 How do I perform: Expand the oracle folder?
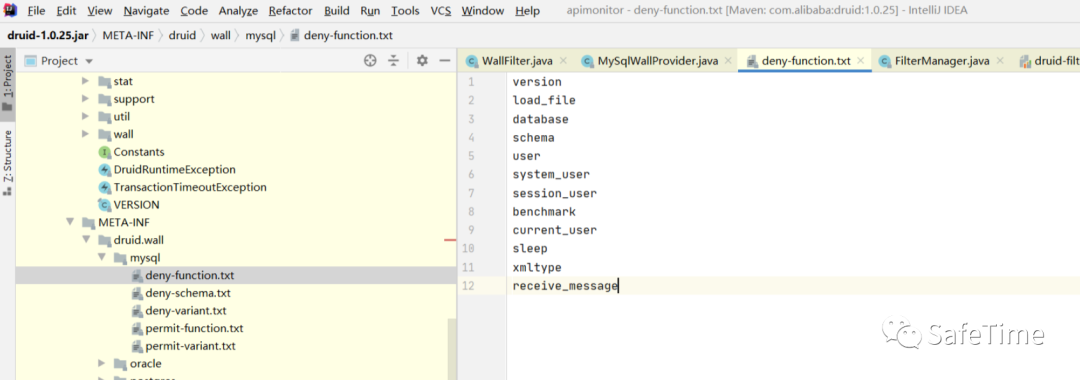[101, 363]
